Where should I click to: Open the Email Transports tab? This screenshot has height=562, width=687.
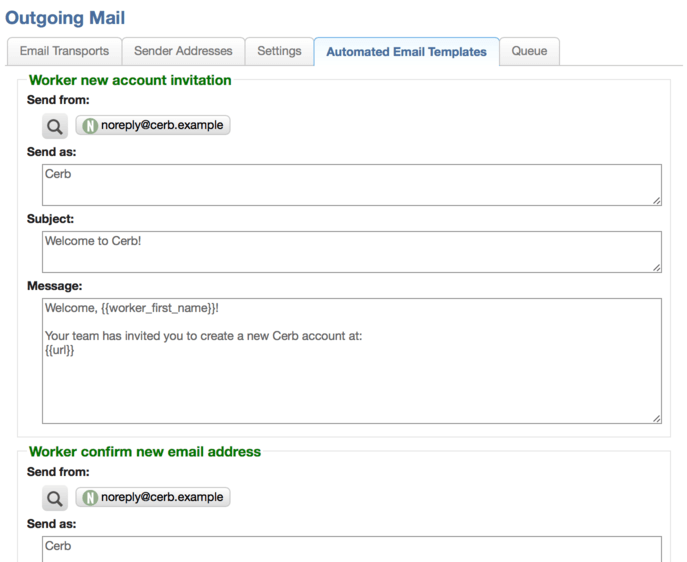pos(64,51)
